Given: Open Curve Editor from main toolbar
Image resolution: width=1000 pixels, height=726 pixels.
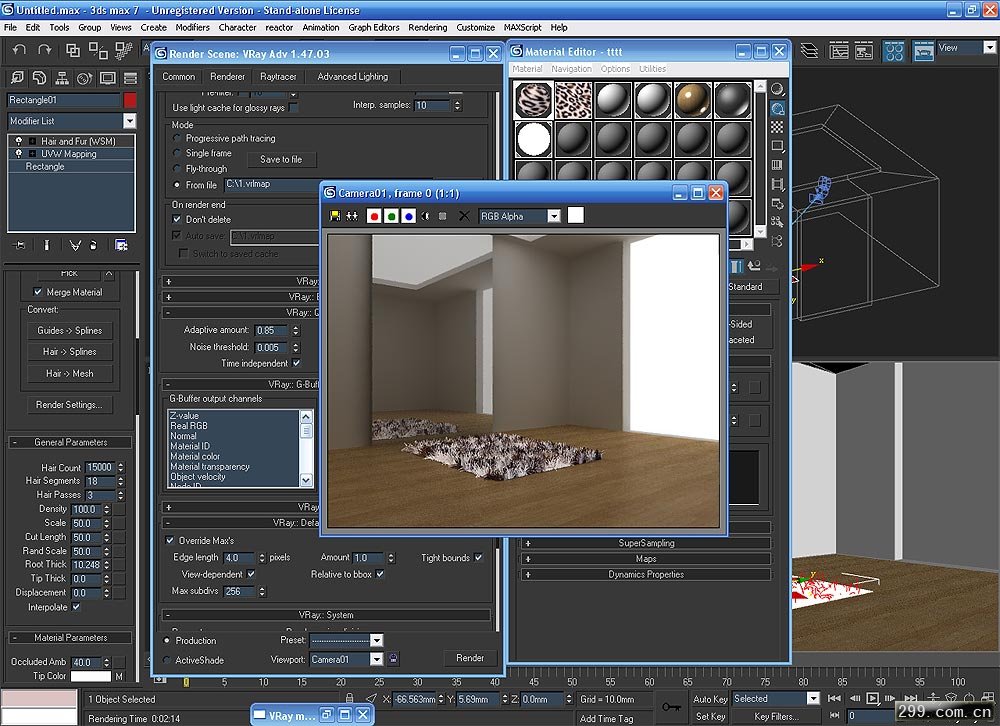Looking at the screenshot, I should [x=839, y=50].
